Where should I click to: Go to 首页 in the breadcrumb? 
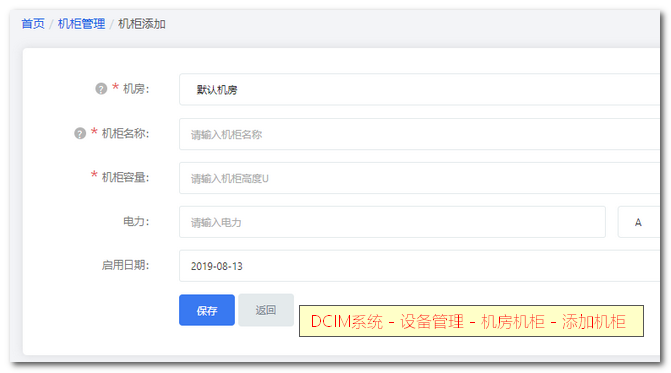(x=33, y=24)
